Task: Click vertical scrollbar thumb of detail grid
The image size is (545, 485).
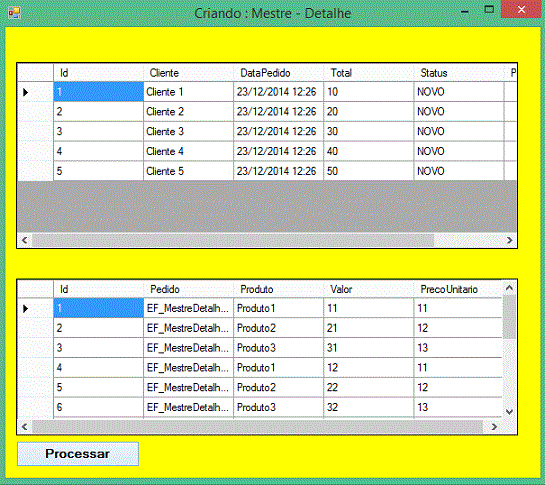Action: [x=509, y=317]
